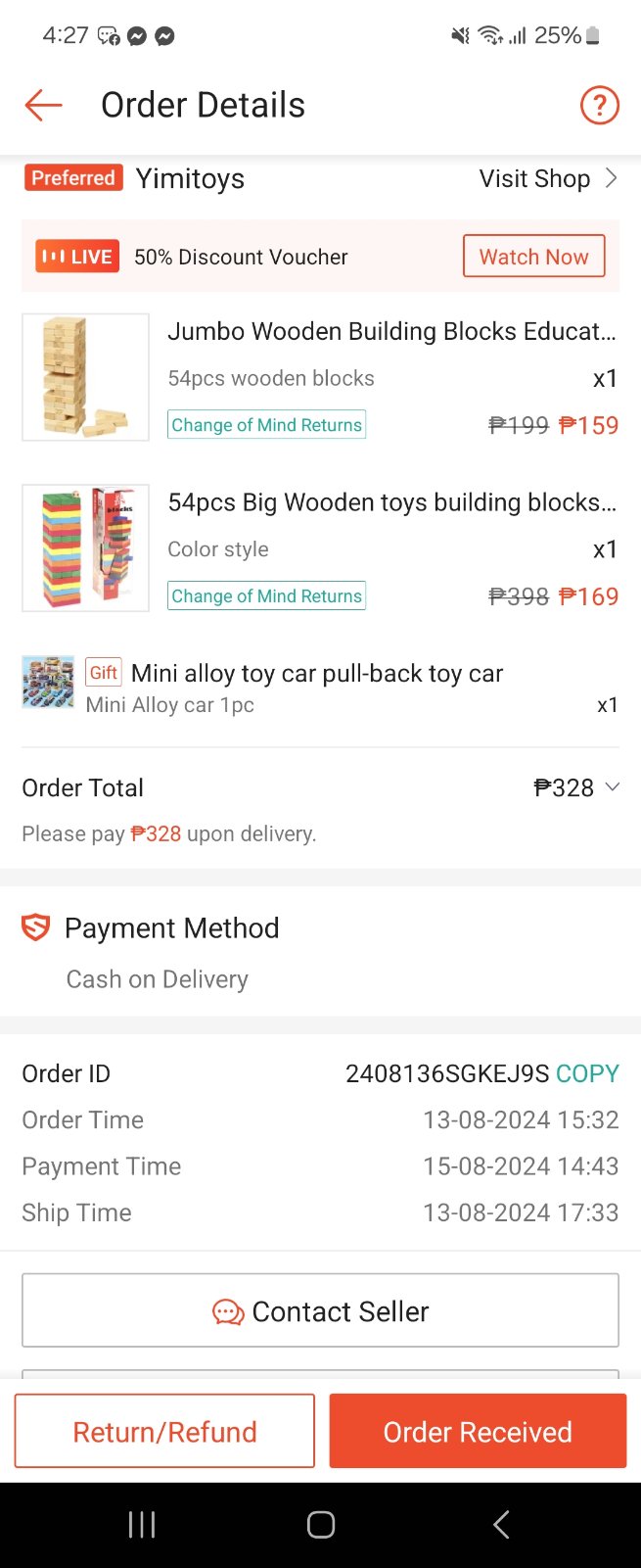This screenshot has height=1568, width=641.
Task: Expand the Order Total breakdown chevron
Action: [x=613, y=787]
